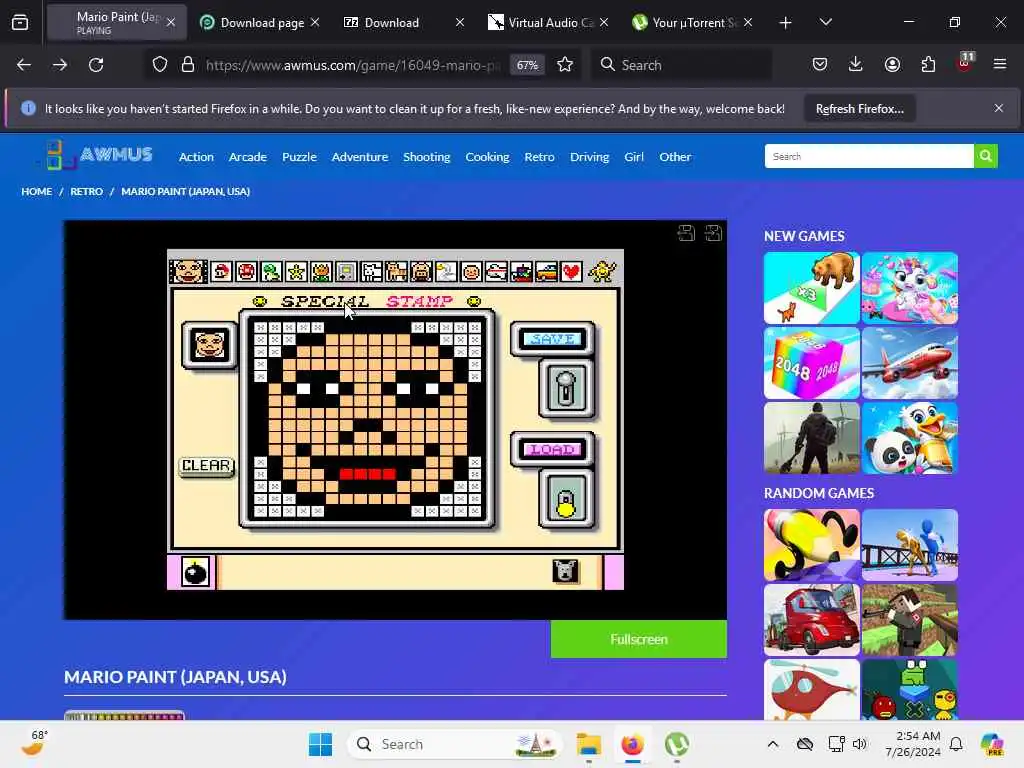Image resolution: width=1024 pixels, height=768 pixels.
Task: Open the bear game thumbnail in New Games
Action: click(812, 288)
